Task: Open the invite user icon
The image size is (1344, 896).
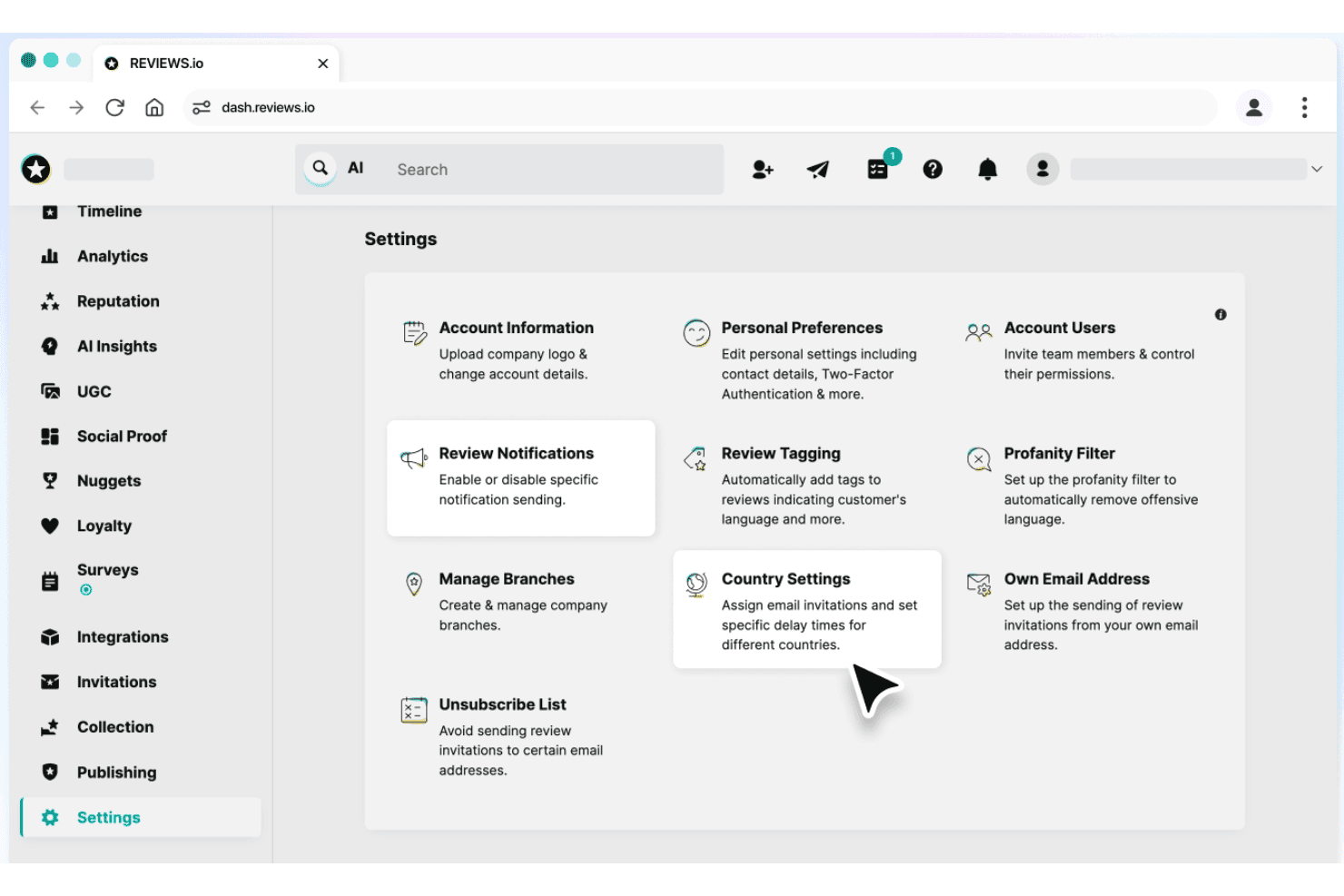Action: click(x=763, y=169)
